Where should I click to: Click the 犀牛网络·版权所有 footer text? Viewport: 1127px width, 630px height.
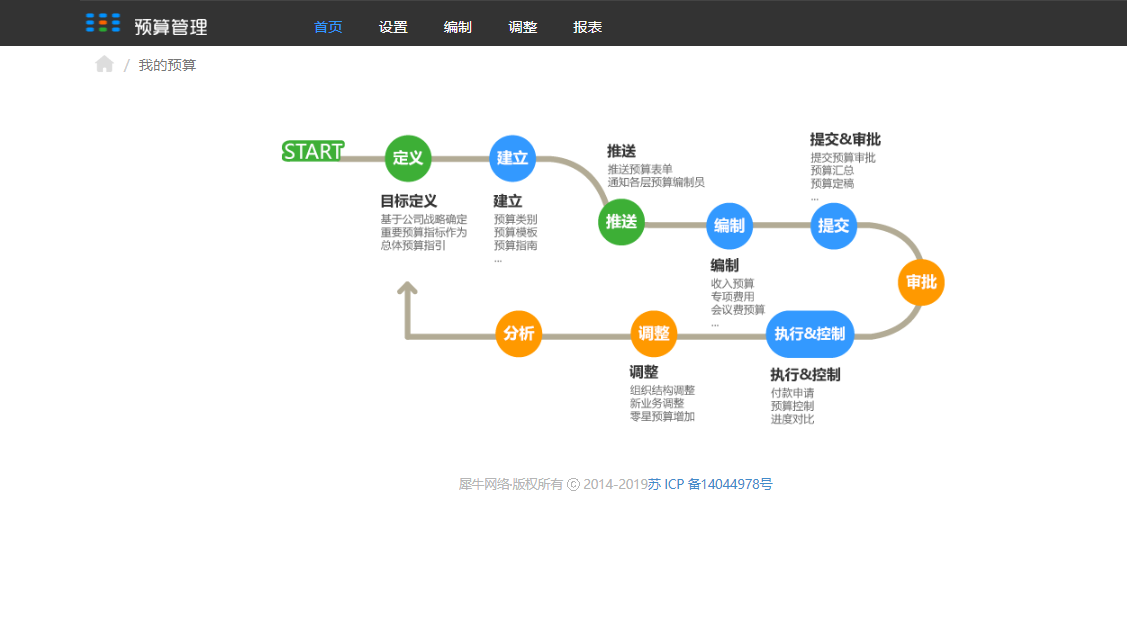point(510,484)
